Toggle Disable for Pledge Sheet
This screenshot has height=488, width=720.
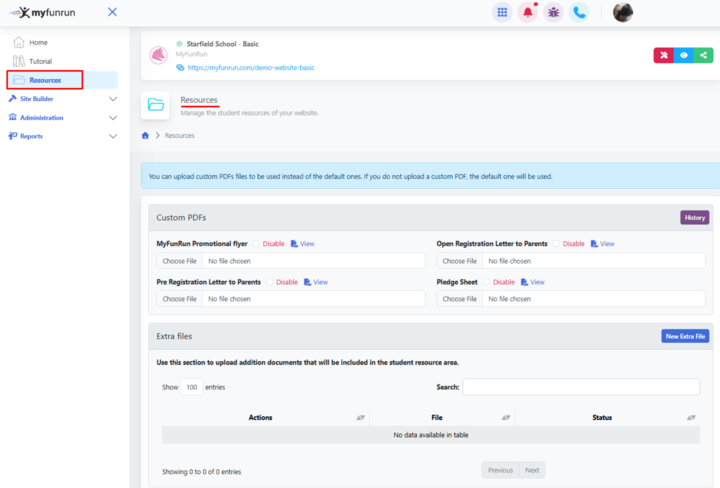(487, 282)
